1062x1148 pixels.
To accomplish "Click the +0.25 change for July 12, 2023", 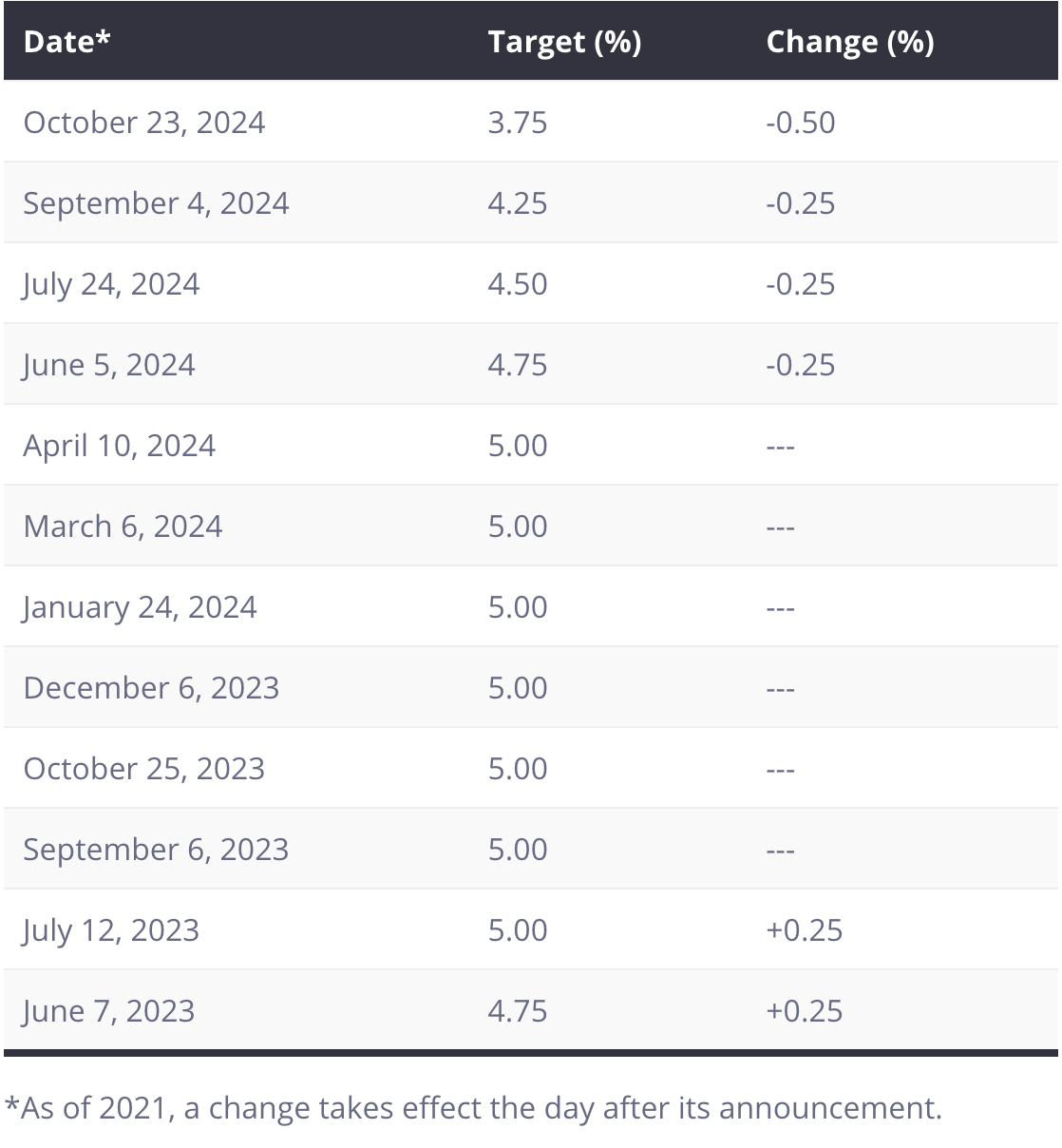I will coord(804,930).
